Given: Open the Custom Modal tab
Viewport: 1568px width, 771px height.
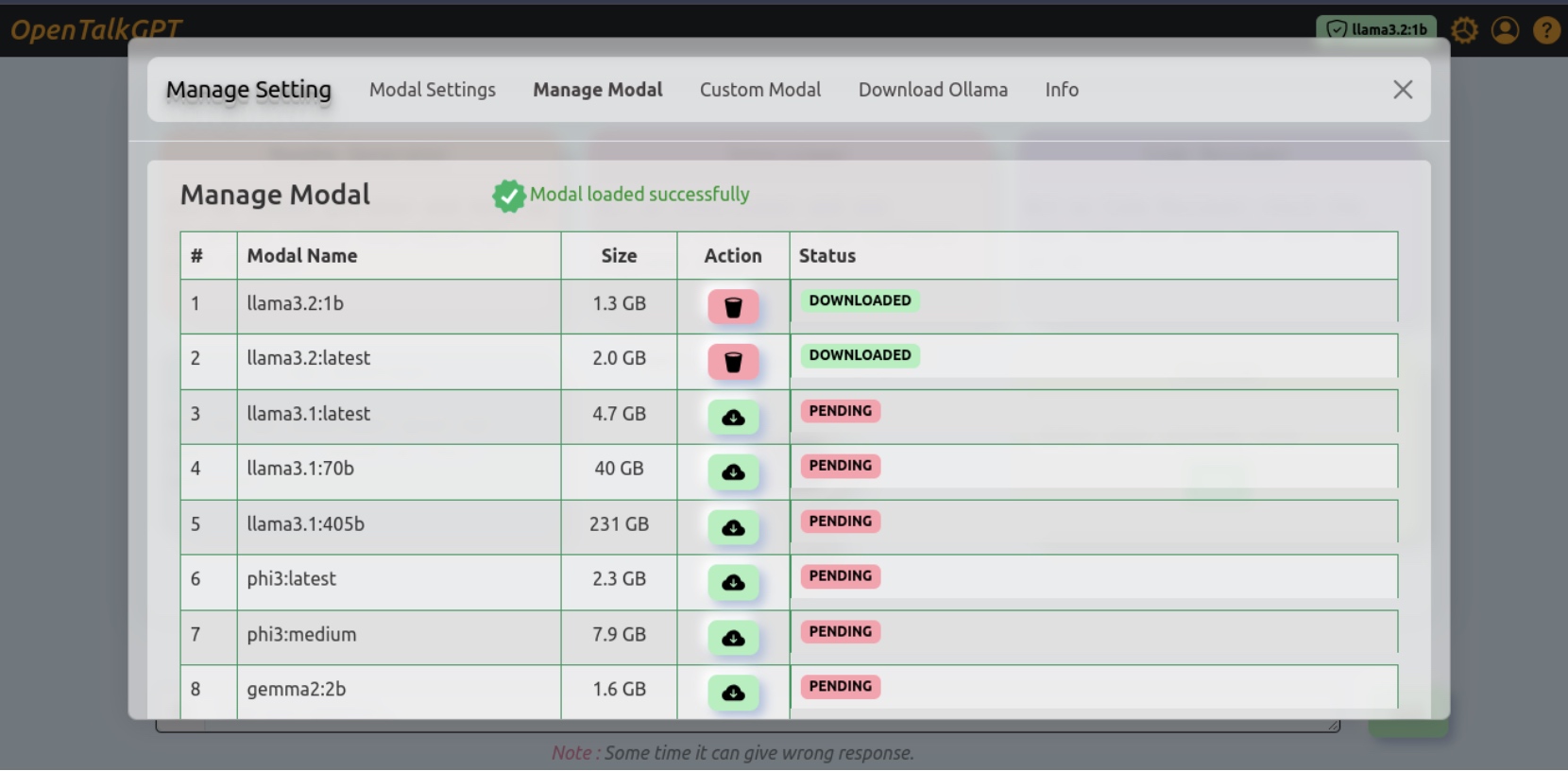Looking at the screenshot, I should tap(760, 90).
